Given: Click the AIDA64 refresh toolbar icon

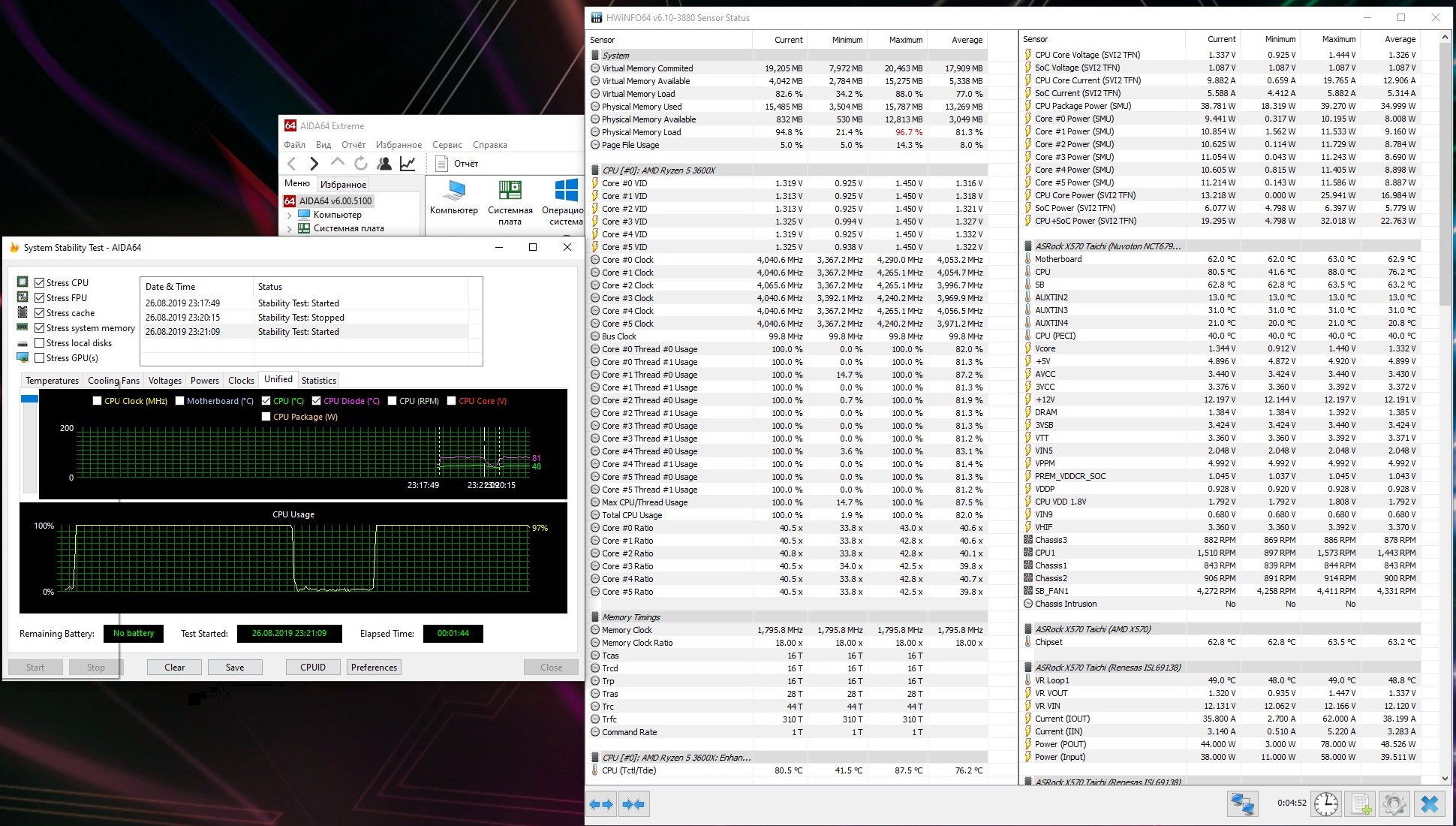Looking at the screenshot, I should coord(361,164).
